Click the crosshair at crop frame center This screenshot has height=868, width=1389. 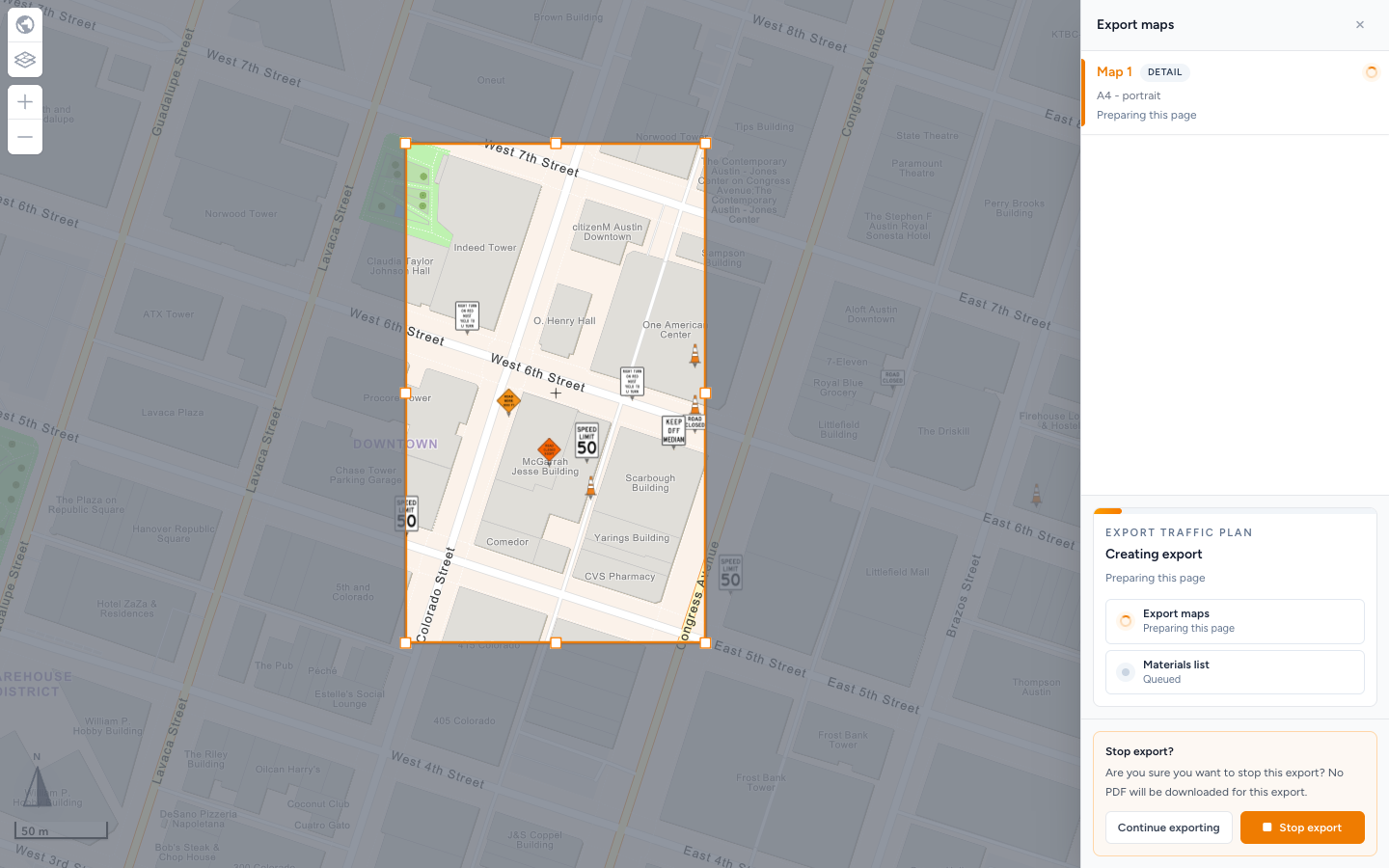click(x=556, y=393)
